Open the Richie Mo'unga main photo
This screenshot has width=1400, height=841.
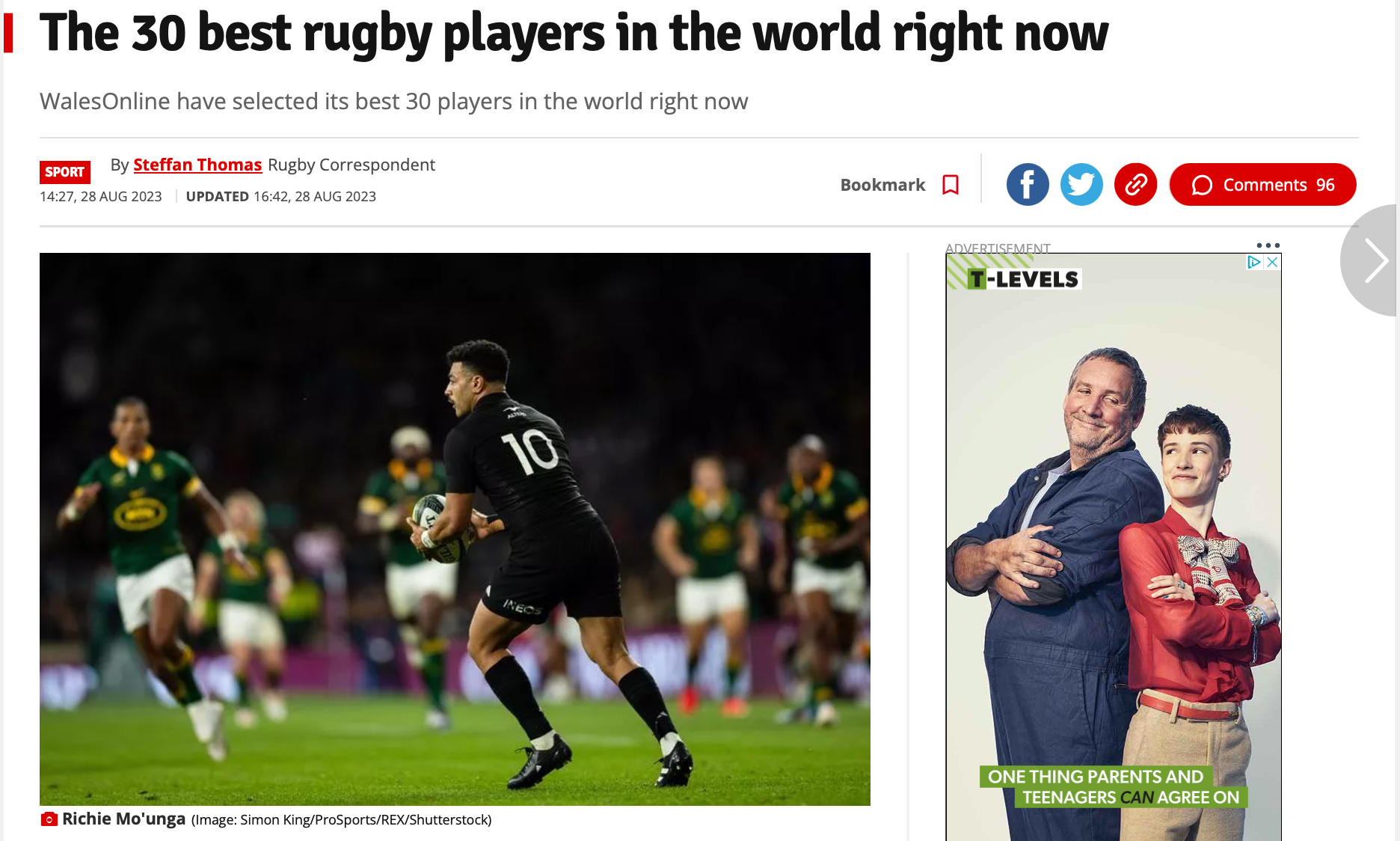[x=455, y=529]
